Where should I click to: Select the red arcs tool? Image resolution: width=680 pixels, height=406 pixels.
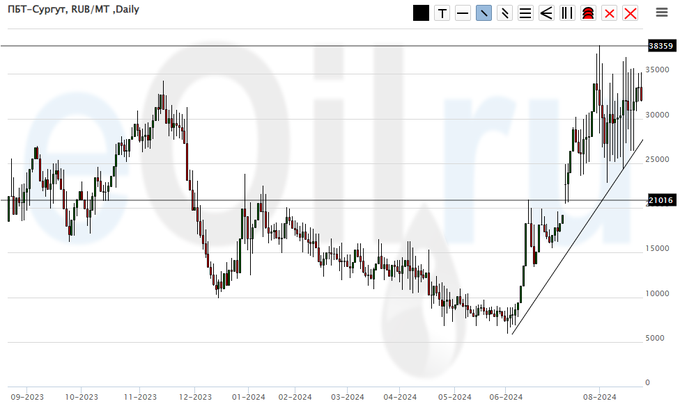click(588, 13)
